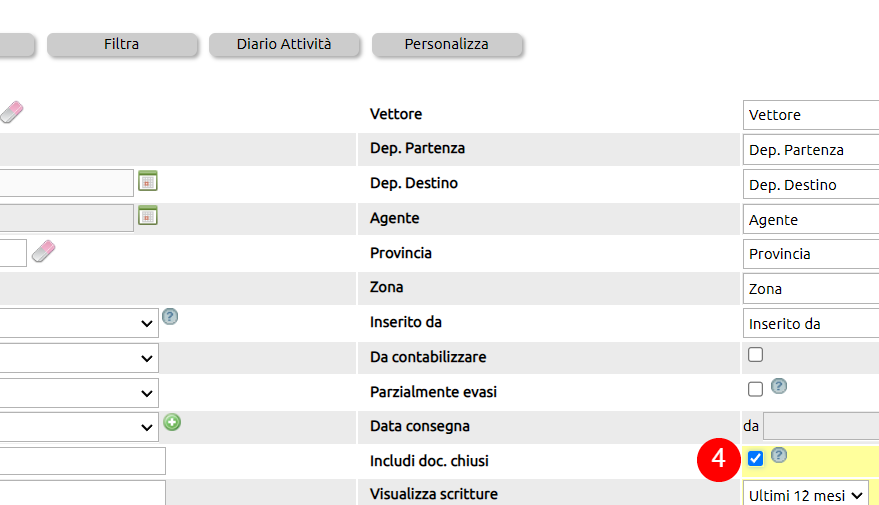The width and height of the screenshot is (879, 505).
Task: Click the eraser icon left of the Provincia row
Action: pos(43,251)
